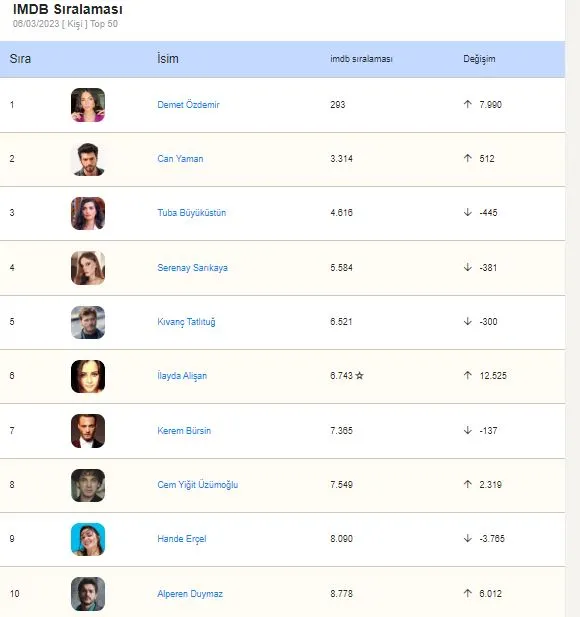Open Can Yaman's profile link
Viewport: 580px width, 617px height.
point(180,159)
